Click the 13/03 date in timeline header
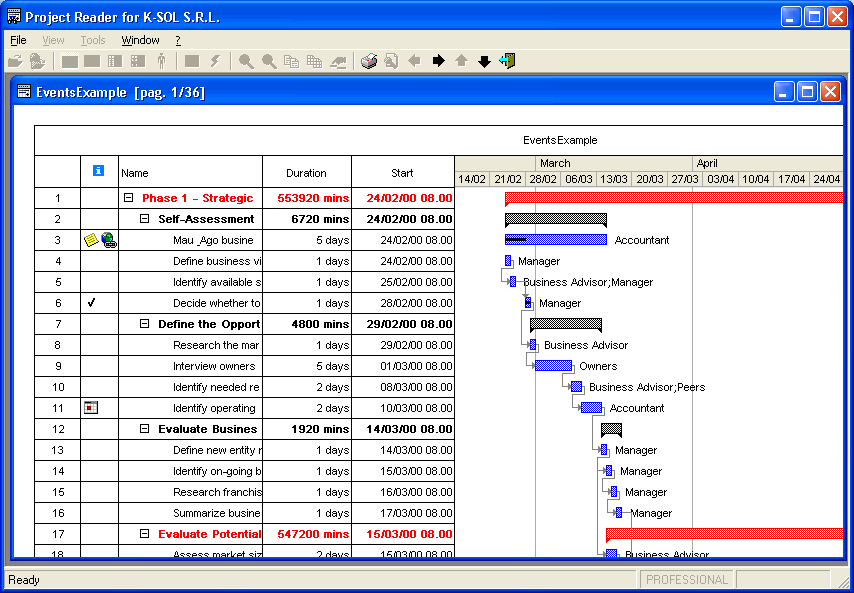 pos(614,179)
